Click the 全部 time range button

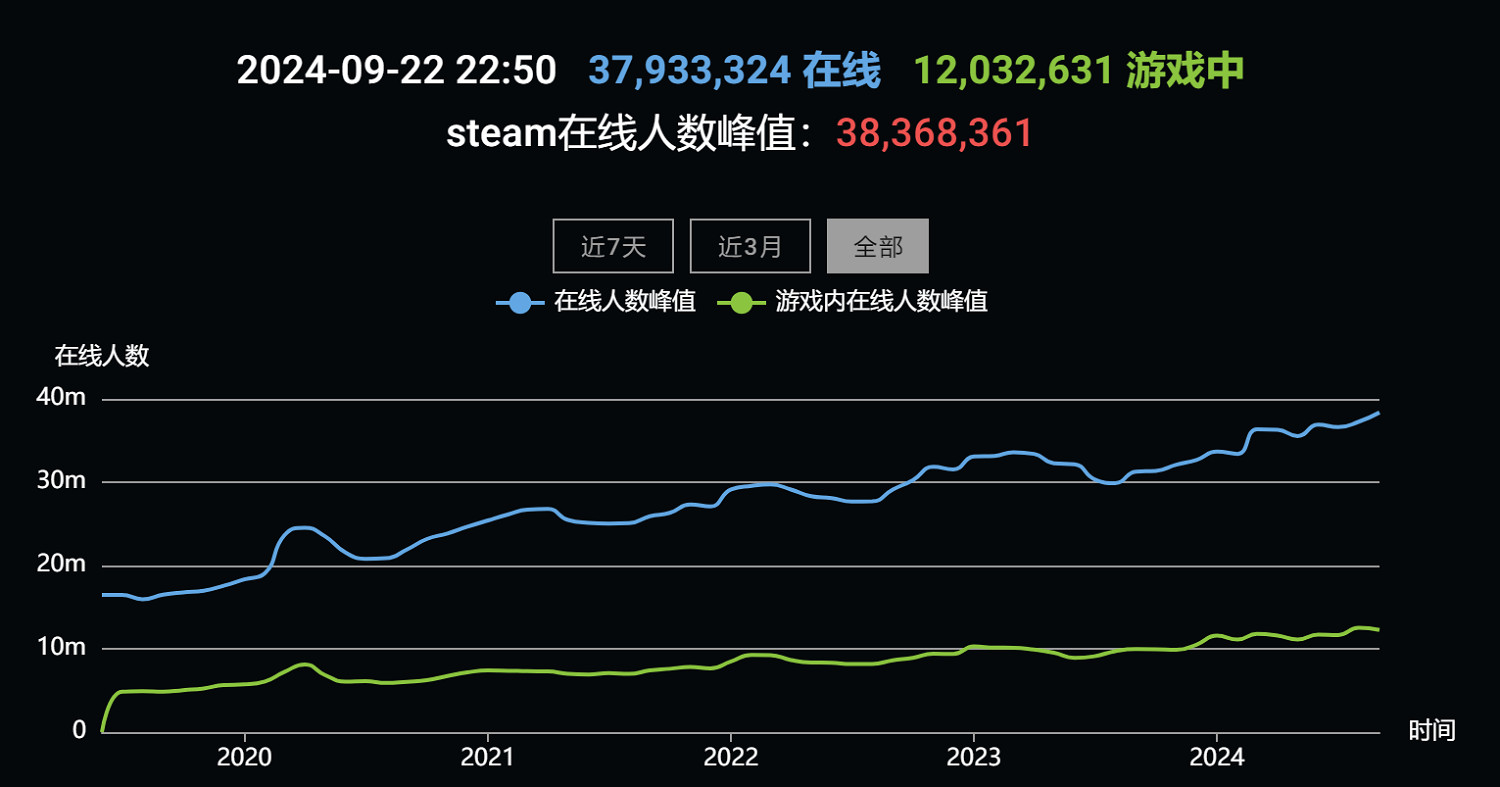877,245
